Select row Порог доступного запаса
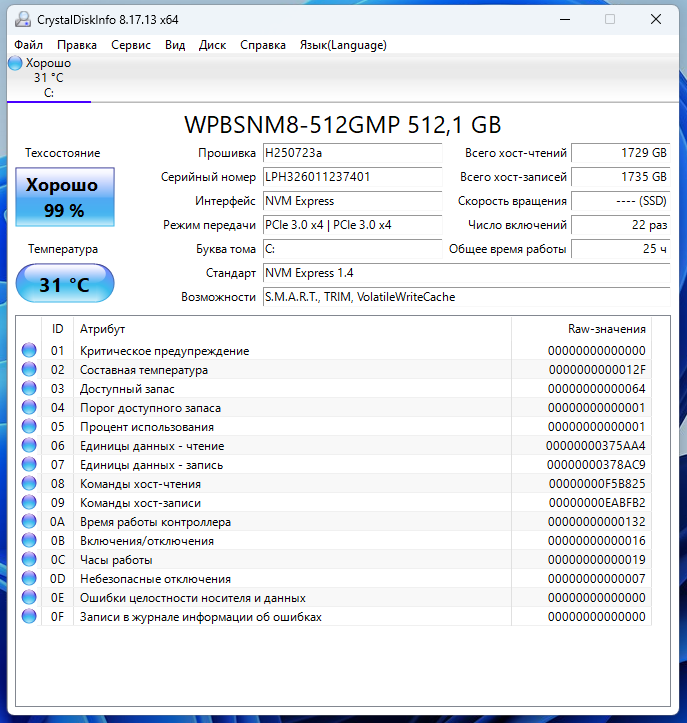Screen dimensions: 687x723 [x=334, y=408]
